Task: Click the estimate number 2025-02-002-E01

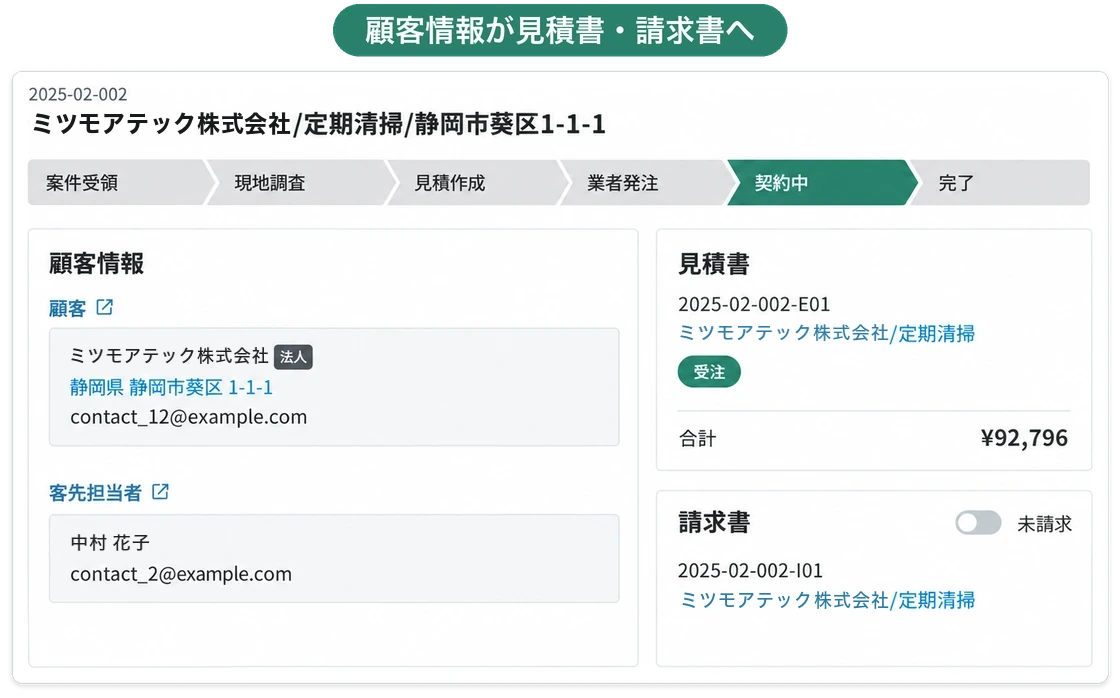Action: click(754, 304)
